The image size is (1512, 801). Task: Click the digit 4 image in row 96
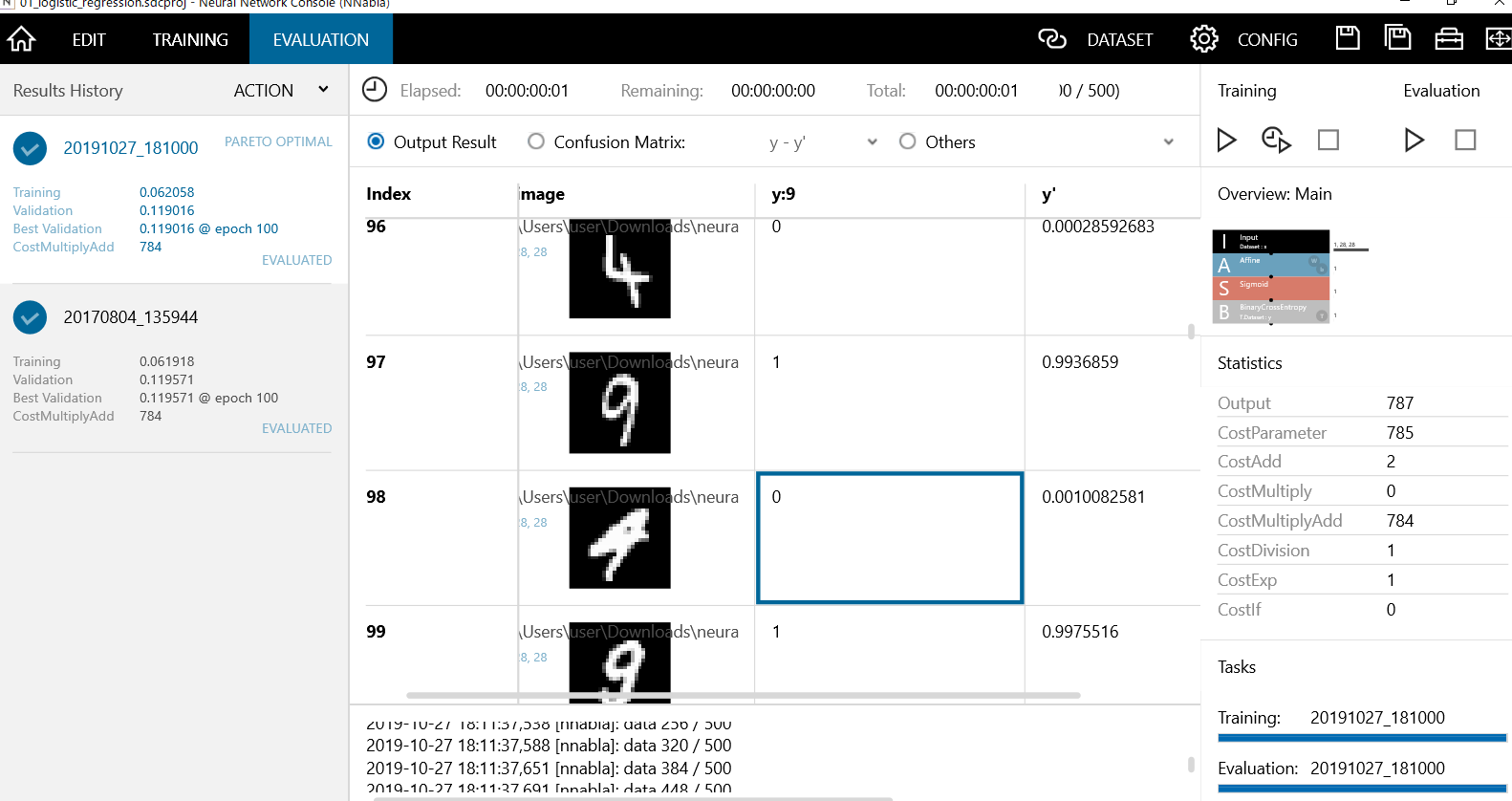(619, 269)
